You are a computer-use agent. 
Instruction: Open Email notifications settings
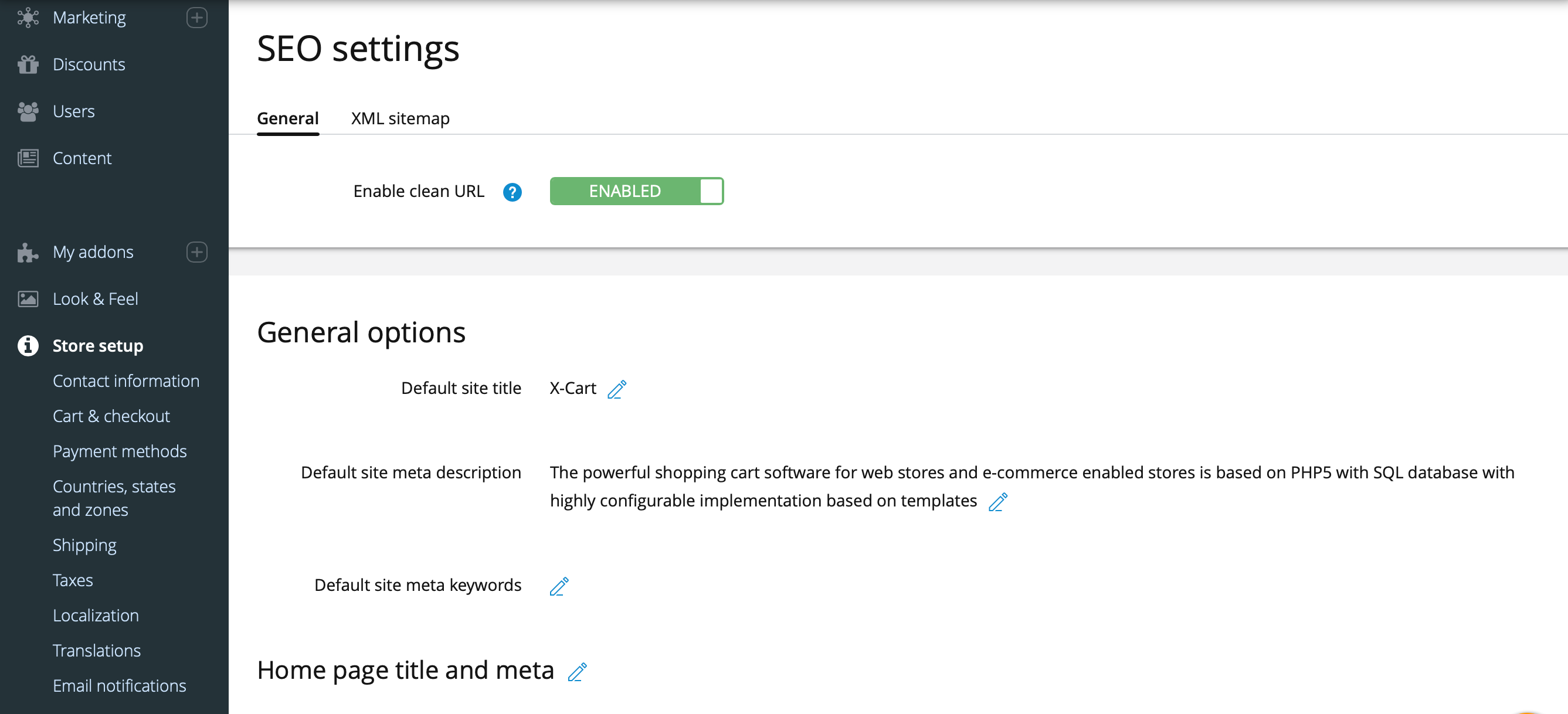pos(119,686)
